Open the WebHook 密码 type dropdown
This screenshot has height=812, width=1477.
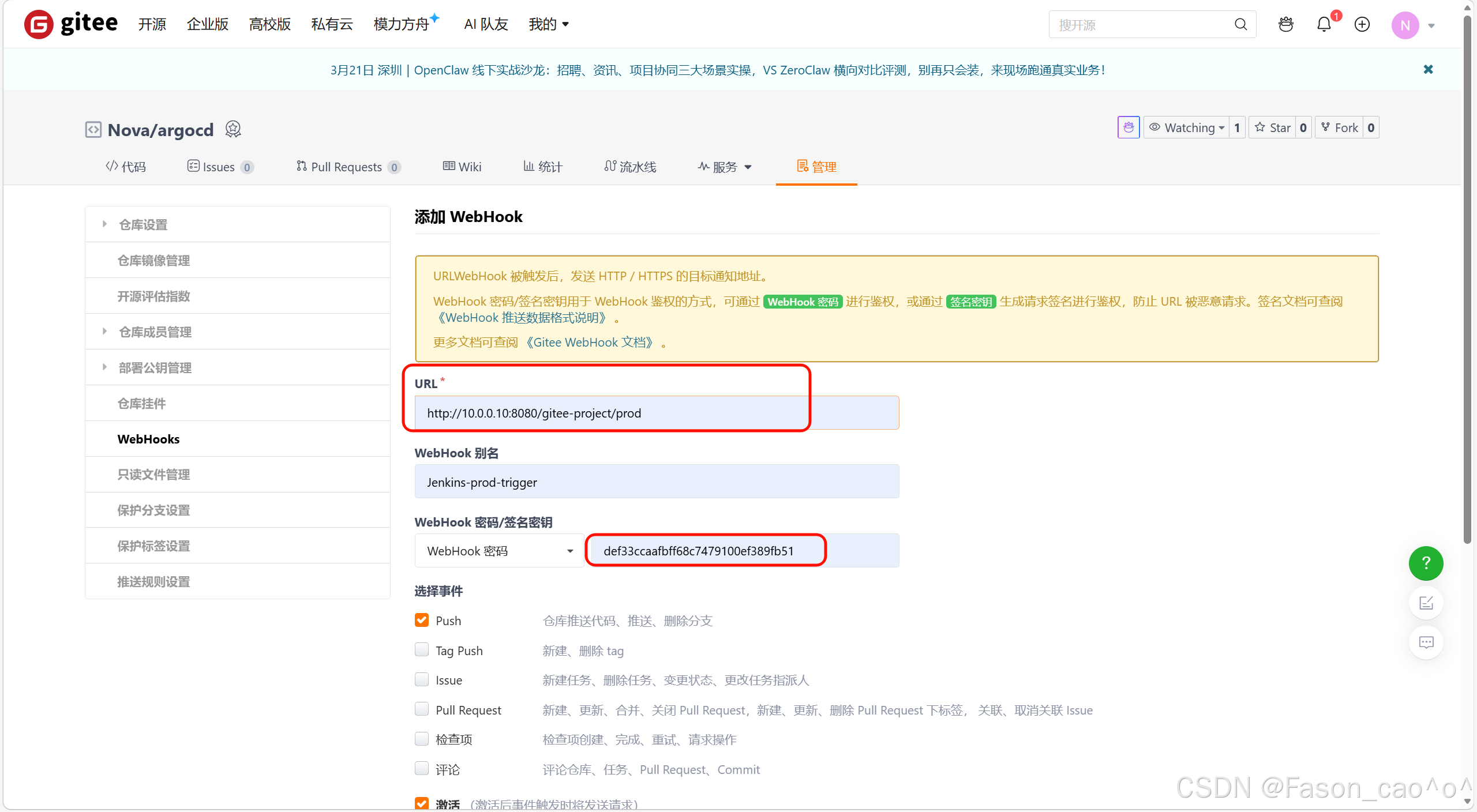(x=499, y=551)
